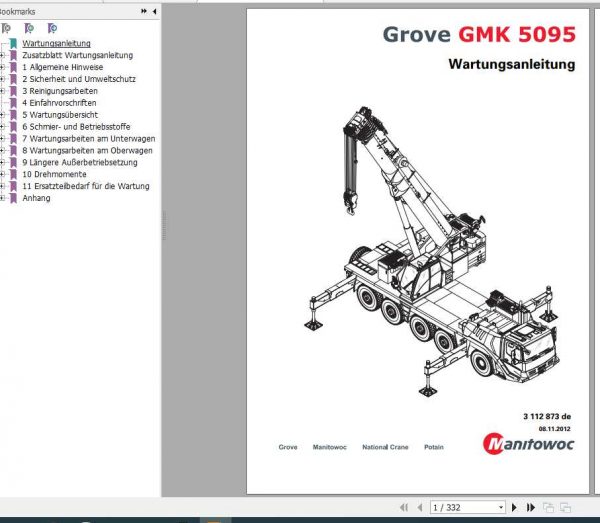Open bookmark 5 Wartungsübersicht
The width and height of the screenshot is (600, 523).
60,114
